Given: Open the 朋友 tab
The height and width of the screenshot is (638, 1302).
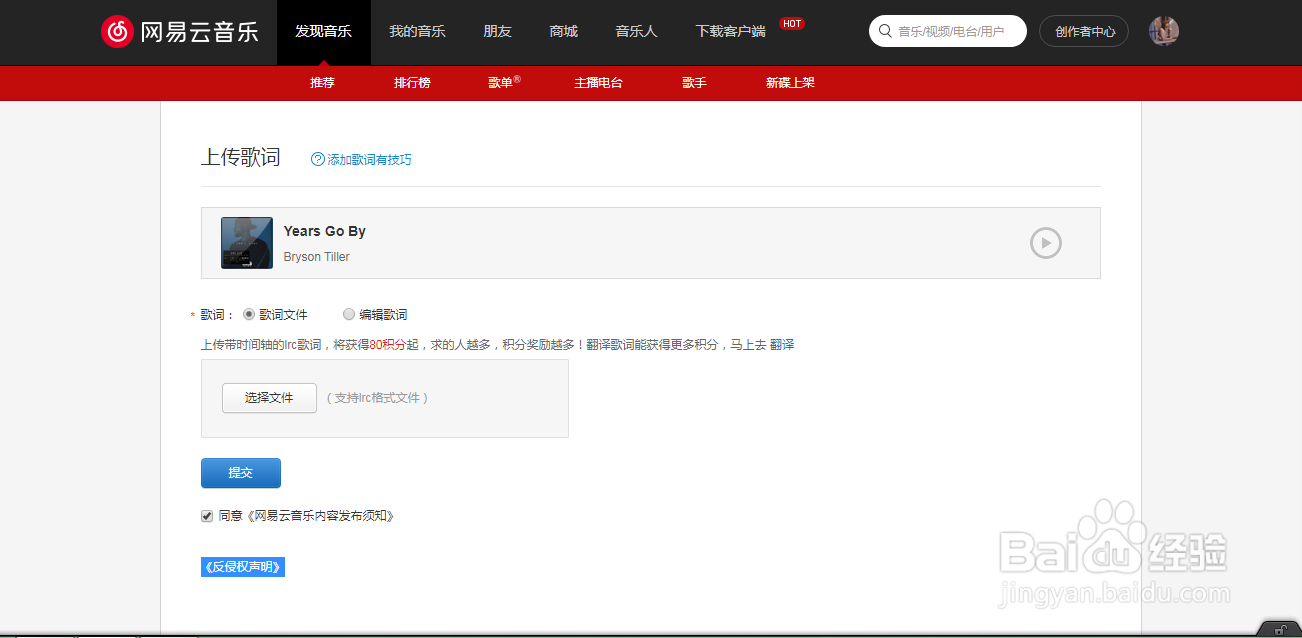Looking at the screenshot, I should pyautogui.click(x=497, y=32).
